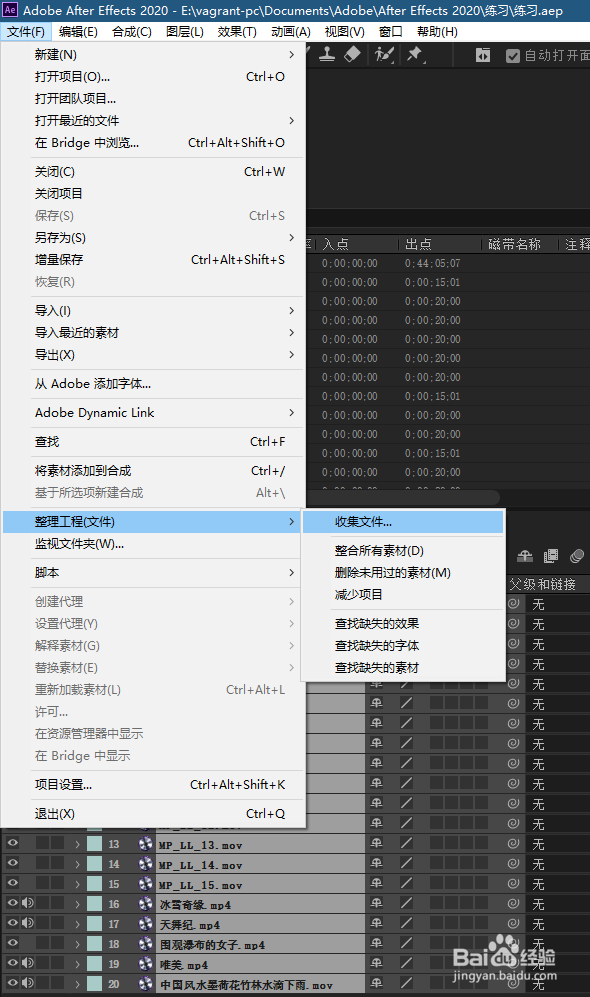Click shy switch on 围观瀑布的女子.mp4 row

pos(376,943)
